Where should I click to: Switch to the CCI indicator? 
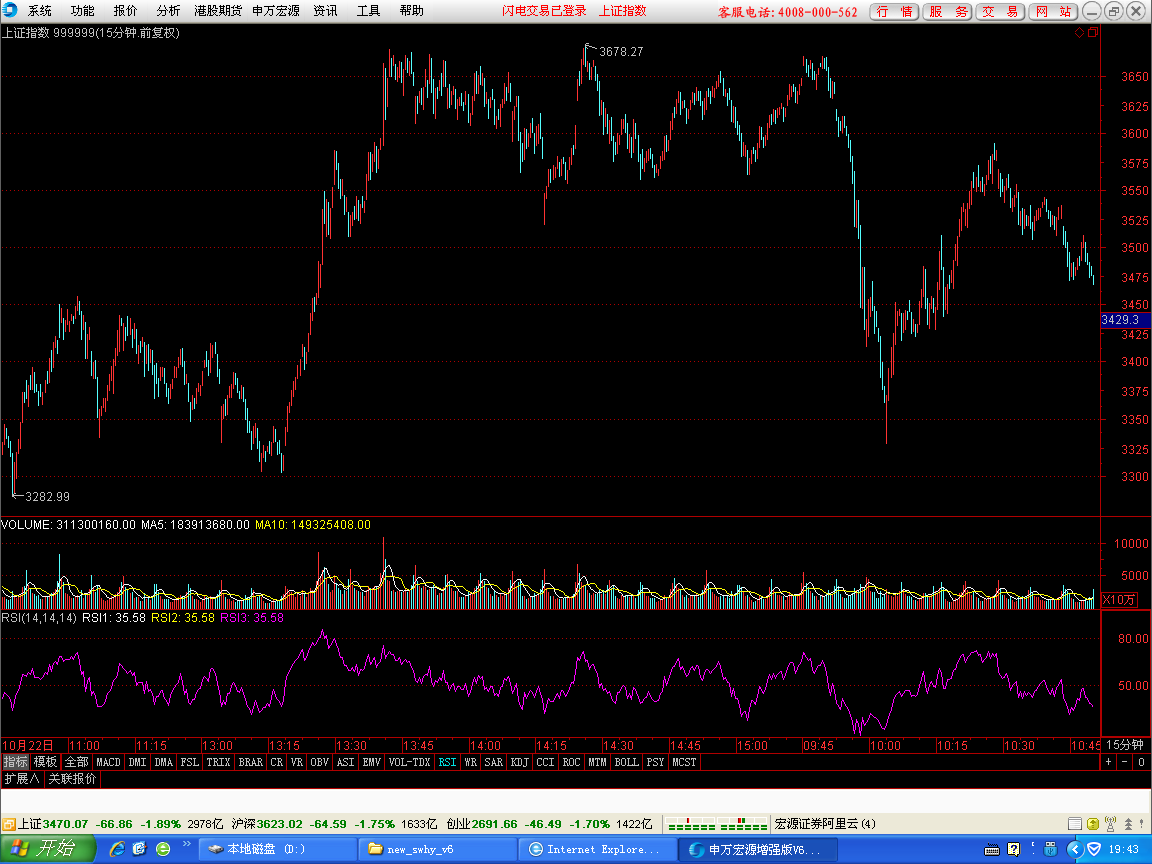click(x=545, y=762)
